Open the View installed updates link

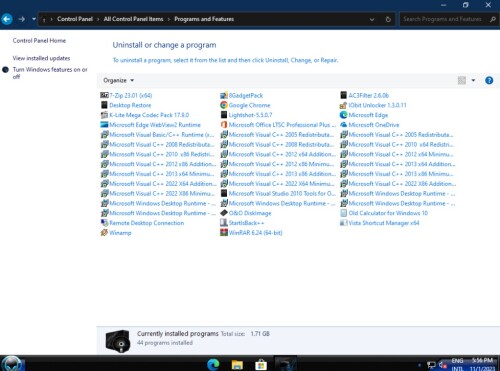41,58
